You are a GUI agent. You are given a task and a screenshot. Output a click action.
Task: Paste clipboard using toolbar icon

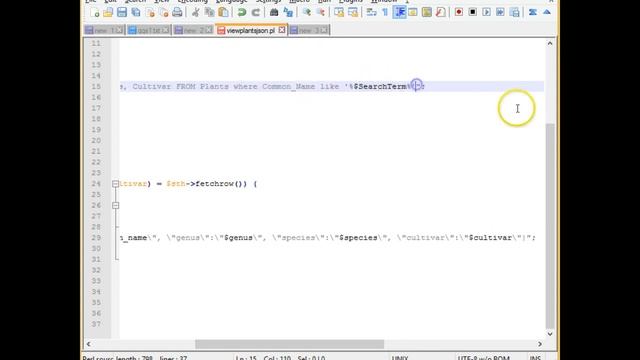(223, 12)
